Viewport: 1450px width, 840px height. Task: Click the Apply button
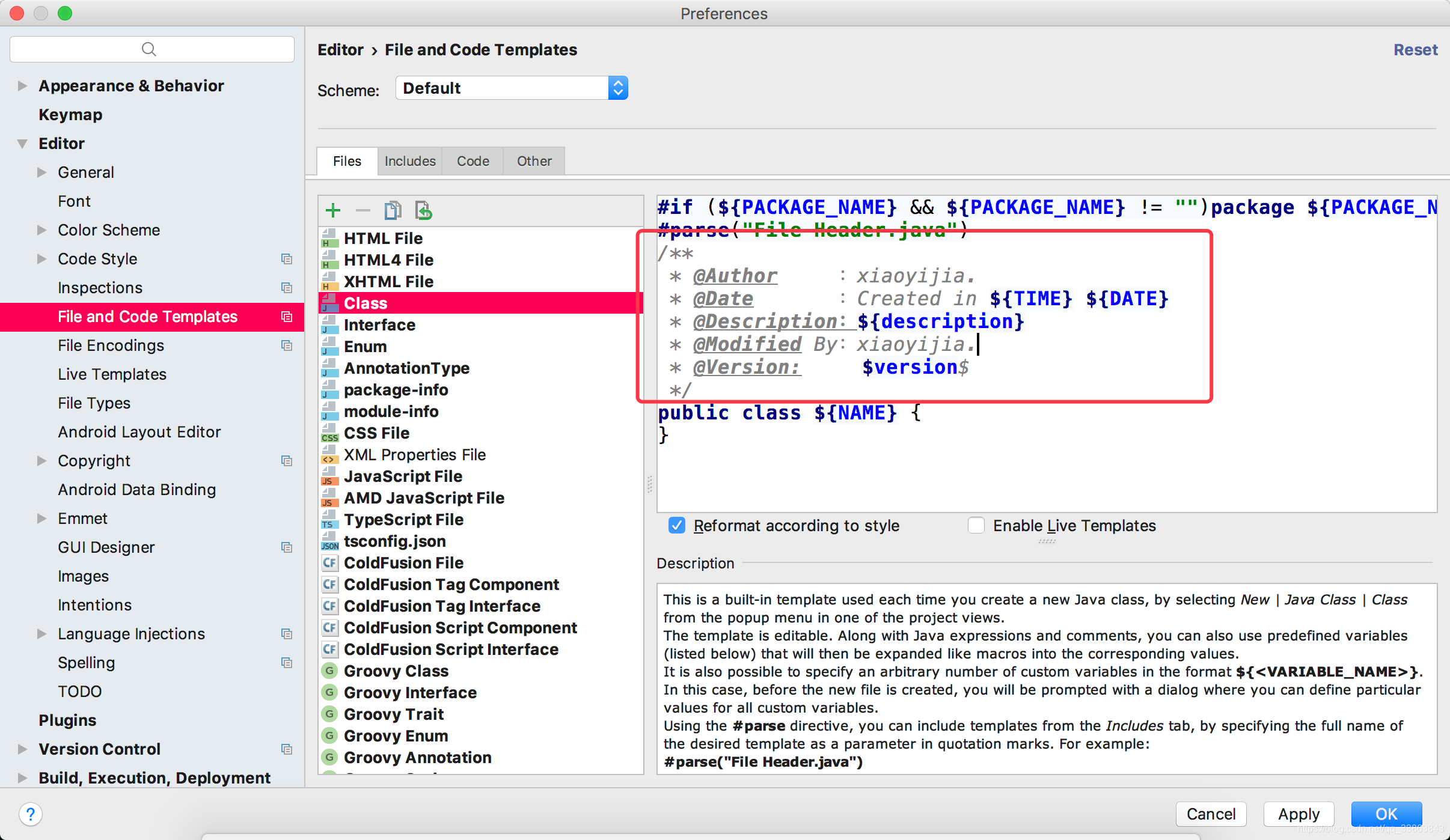coord(1299,814)
